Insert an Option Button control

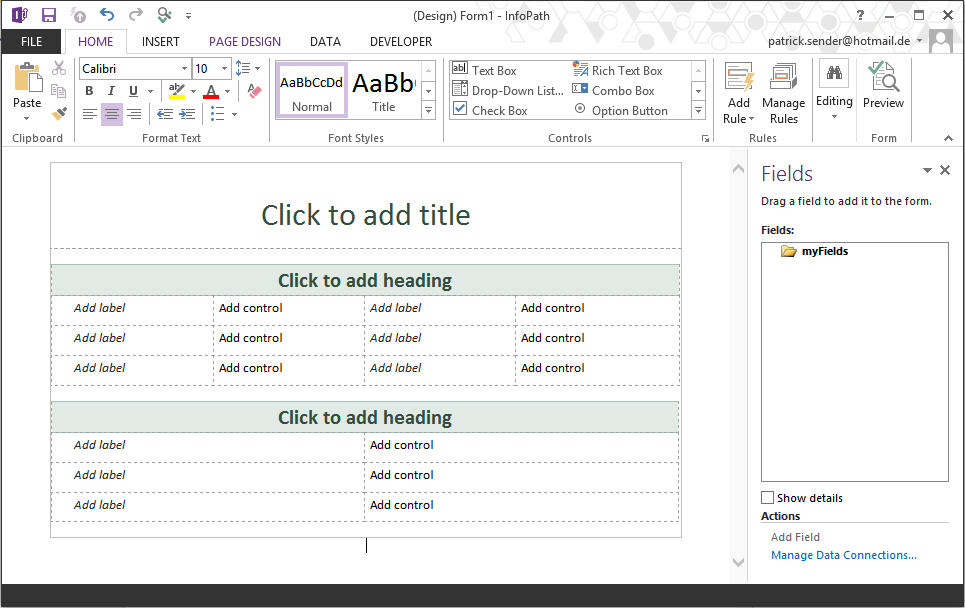click(621, 110)
